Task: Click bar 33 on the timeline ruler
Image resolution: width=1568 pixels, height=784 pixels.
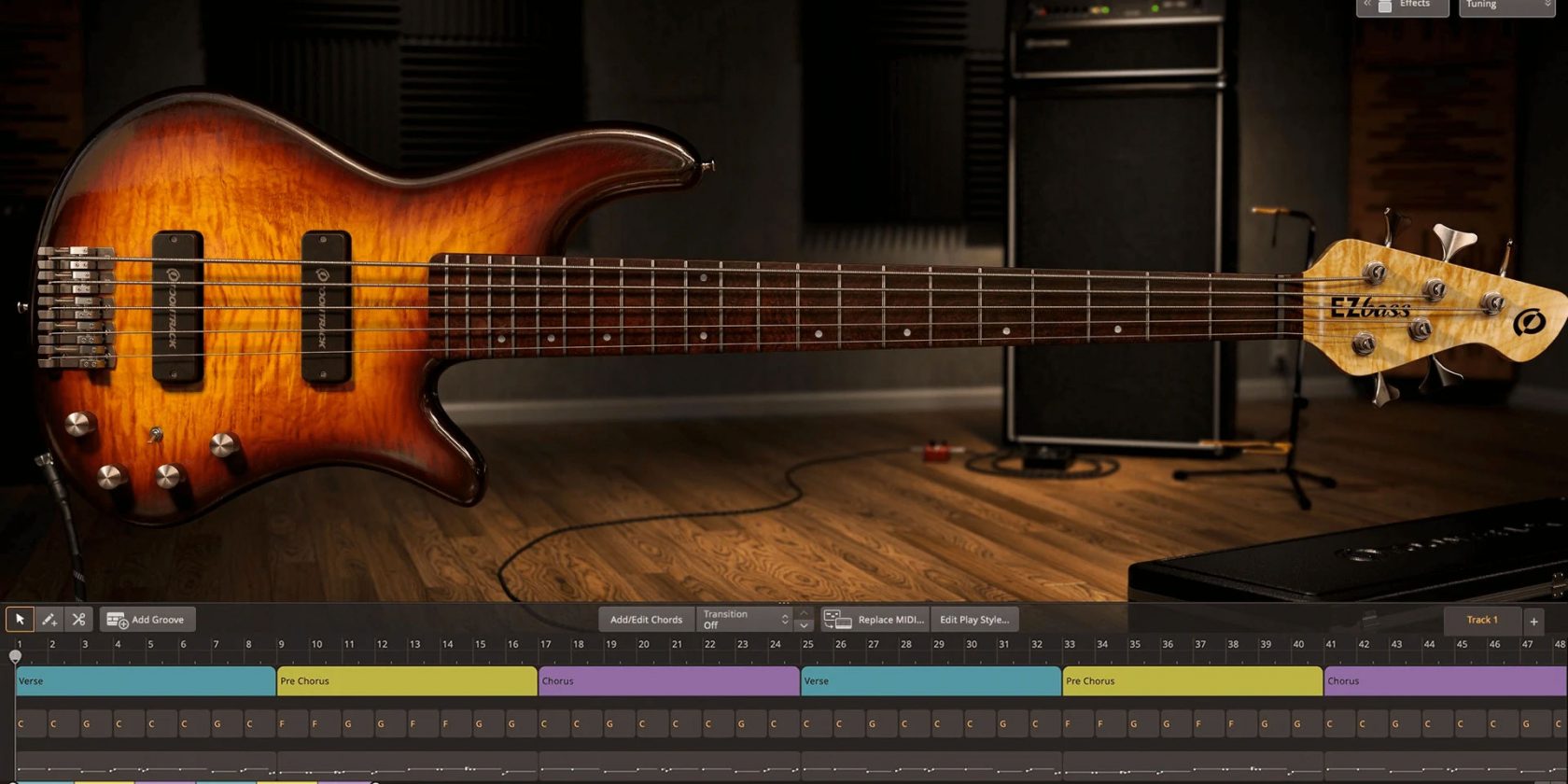Action: (x=1070, y=644)
